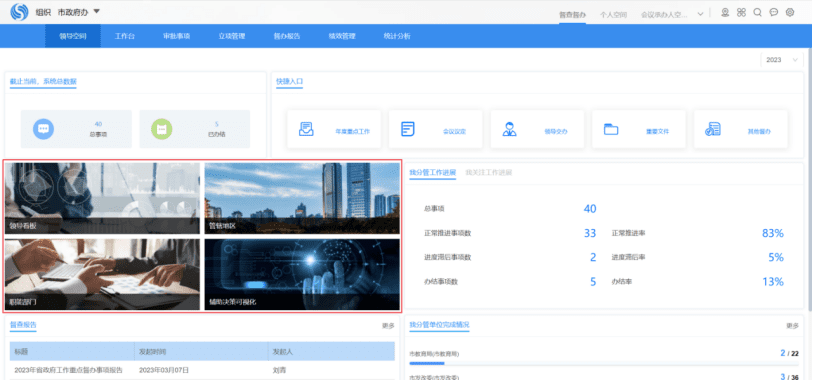Open the 2023 year dropdown
The height and width of the screenshot is (381, 813).
pyautogui.click(x=781, y=60)
